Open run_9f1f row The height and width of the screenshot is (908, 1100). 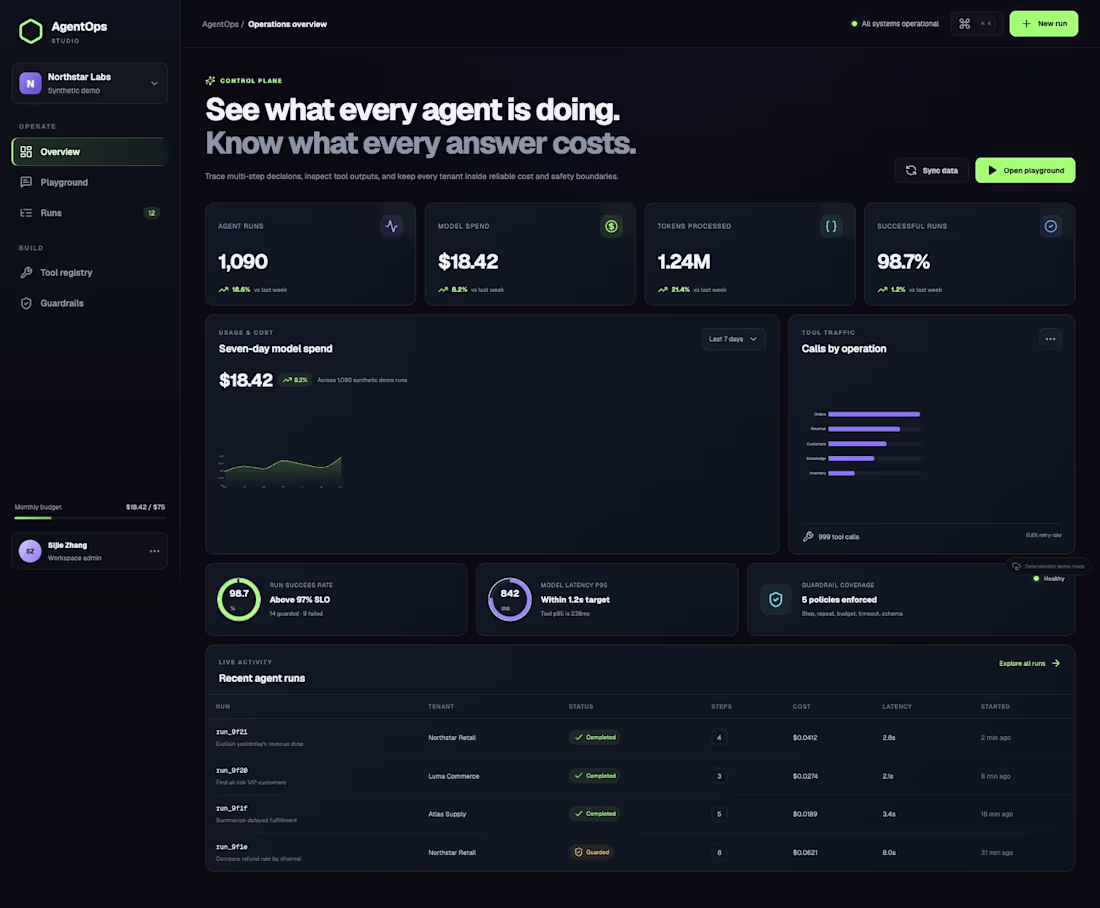click(x=639, y=814)
